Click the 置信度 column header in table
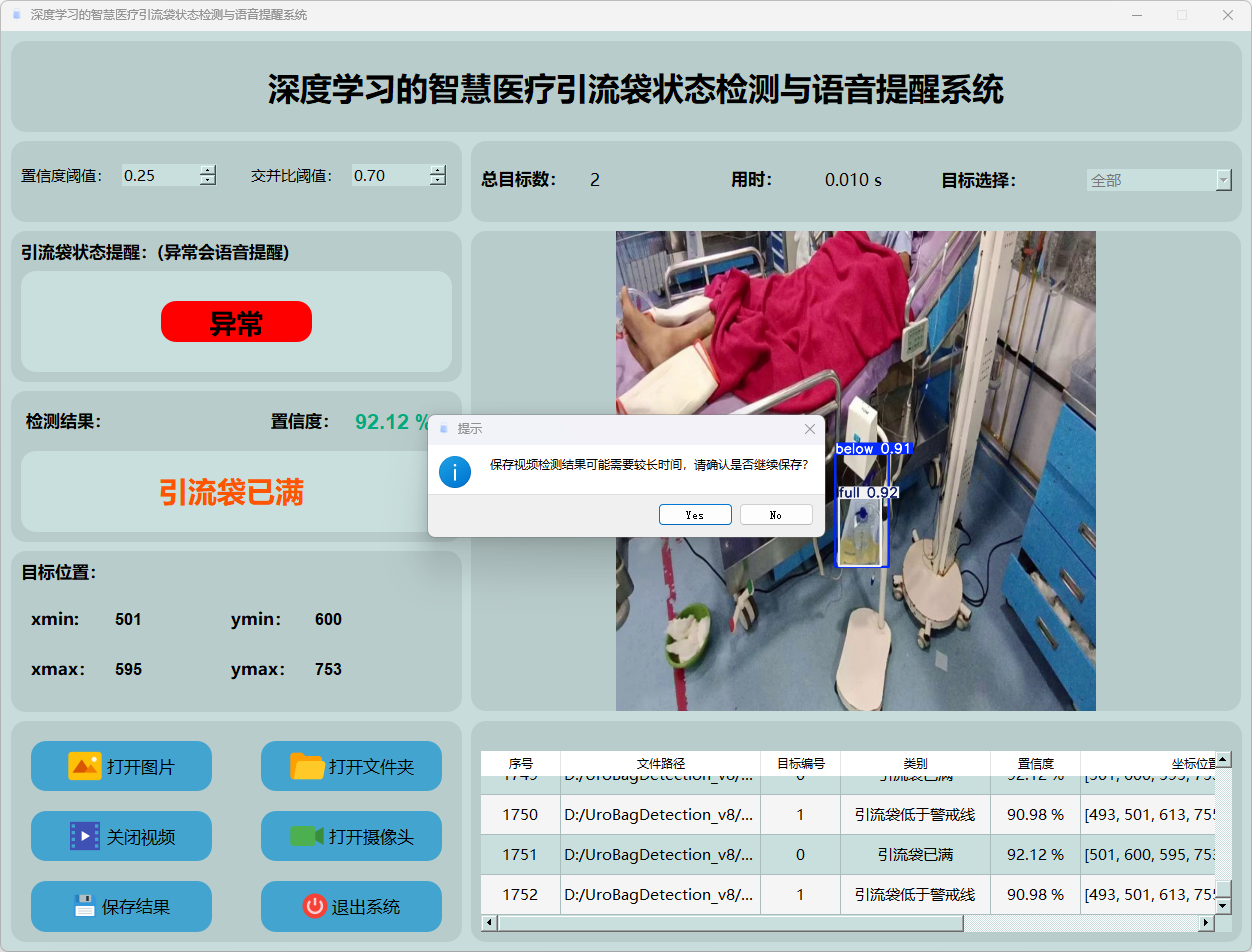Viewport: 1252px width, 952px height. point(1035,763)
